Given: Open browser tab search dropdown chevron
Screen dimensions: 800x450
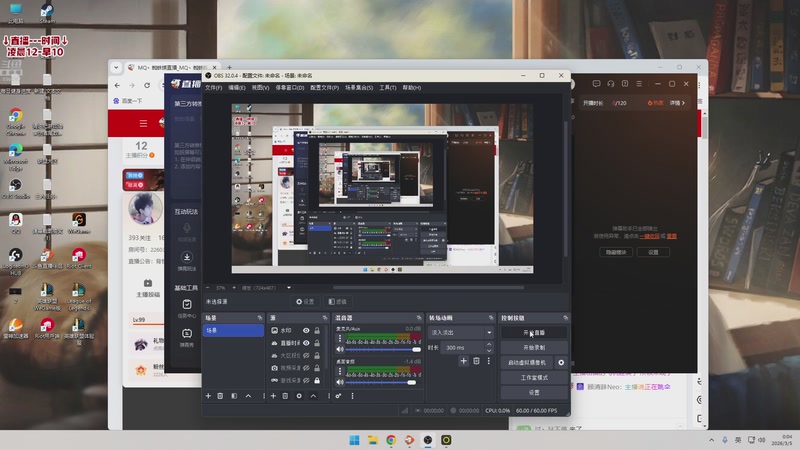Looking at the screenshot, I should [x=116, y=67].
